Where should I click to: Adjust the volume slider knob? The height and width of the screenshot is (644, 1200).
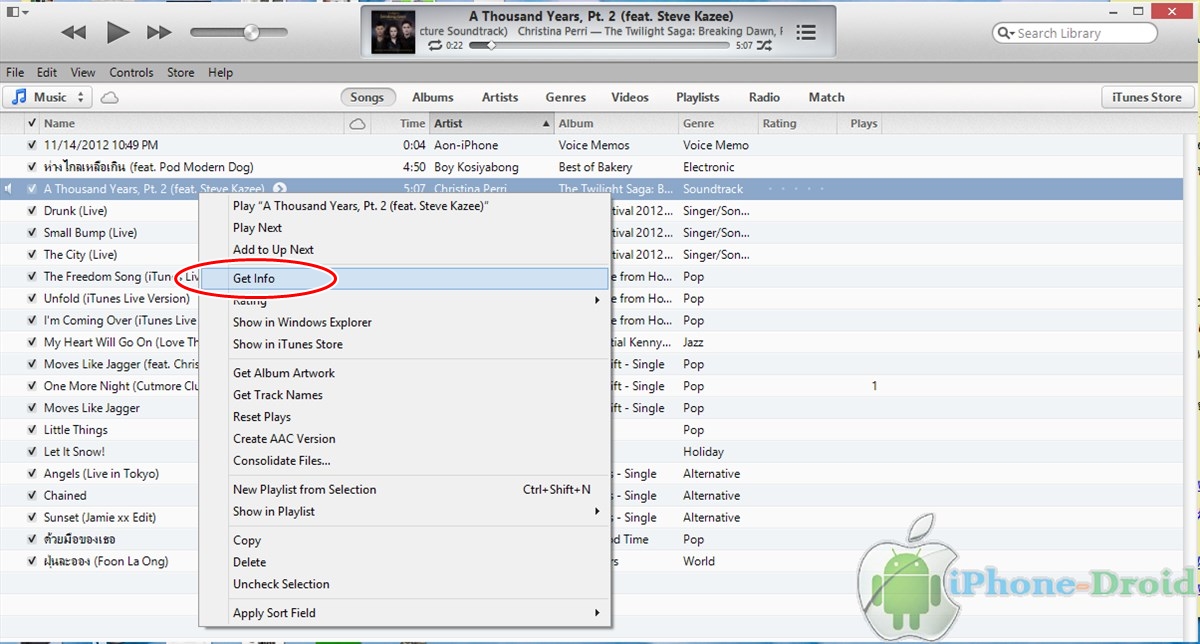[251, 33]
